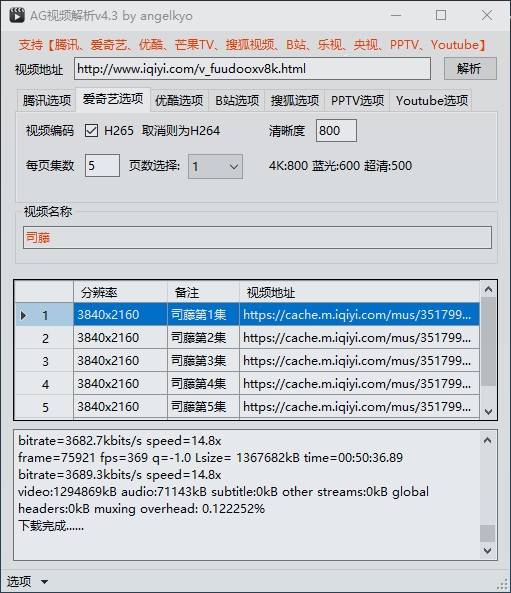The width and height of the screenshot is (511, 593).
Task: Click the table scrollbar up arrow
Action: pos(488,289)
